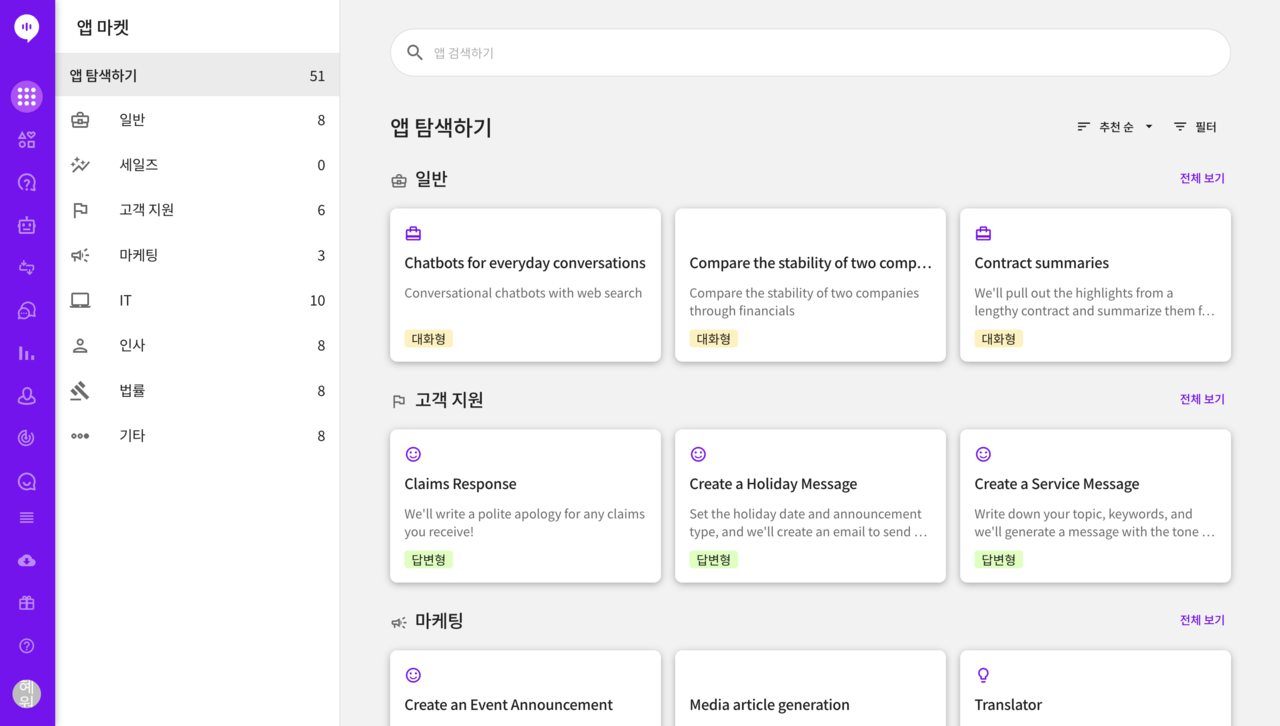1280x726 pixels.
Task: Click 전체 보기 next to 고객 지원
Action: click(1201, 399)
